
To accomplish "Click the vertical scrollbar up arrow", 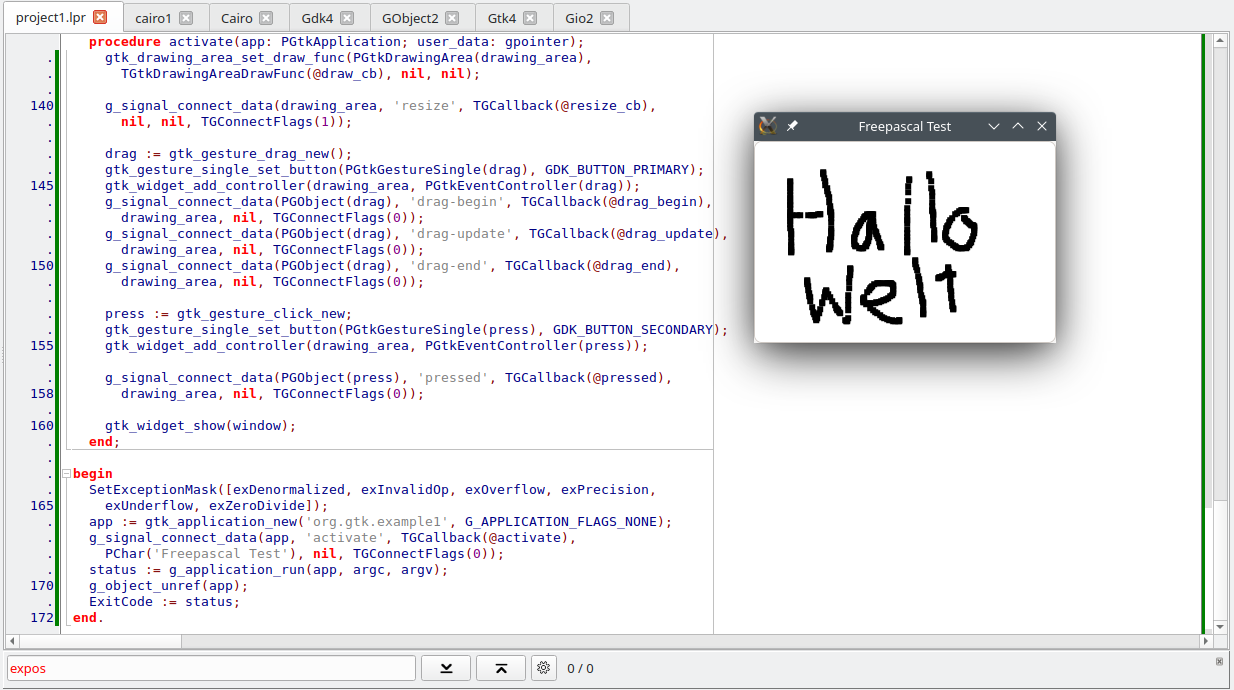I will [x=1219, y=41].
